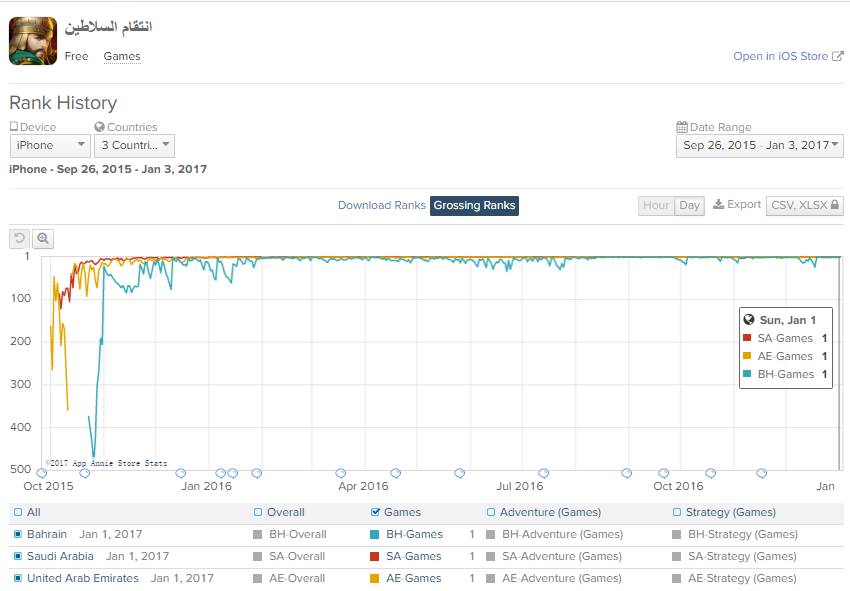
Task: Select the Grossing Ranks tab
Action: click(474, 205)
